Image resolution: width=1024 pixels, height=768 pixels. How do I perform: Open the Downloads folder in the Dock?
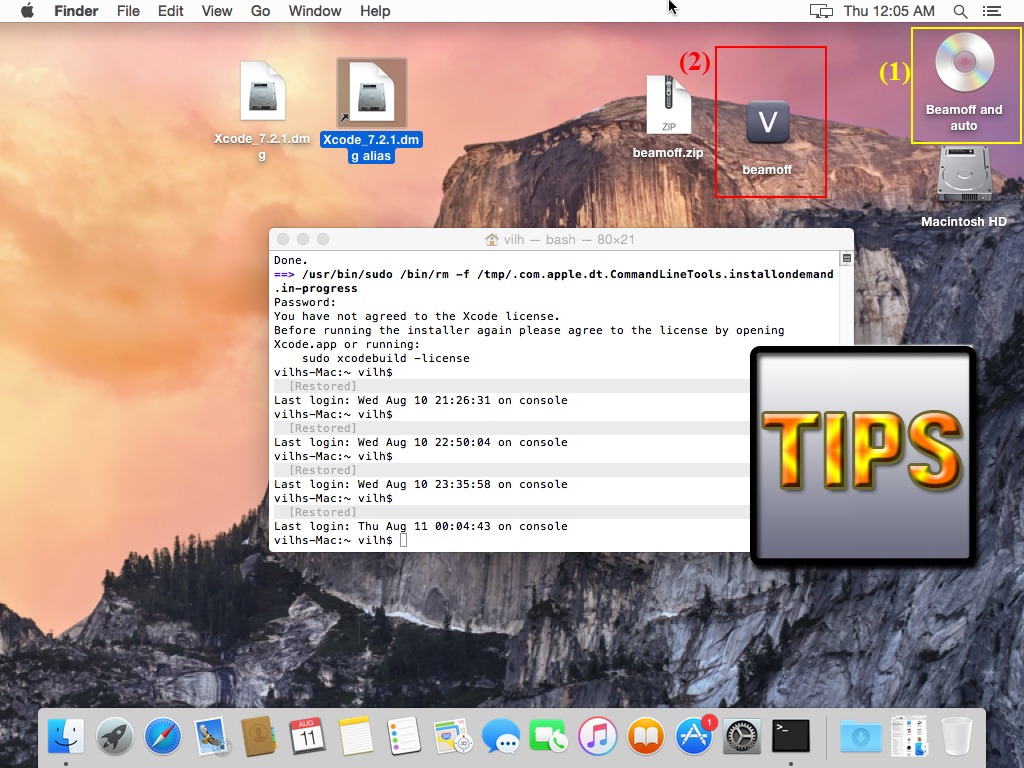[x=861, y=736]
